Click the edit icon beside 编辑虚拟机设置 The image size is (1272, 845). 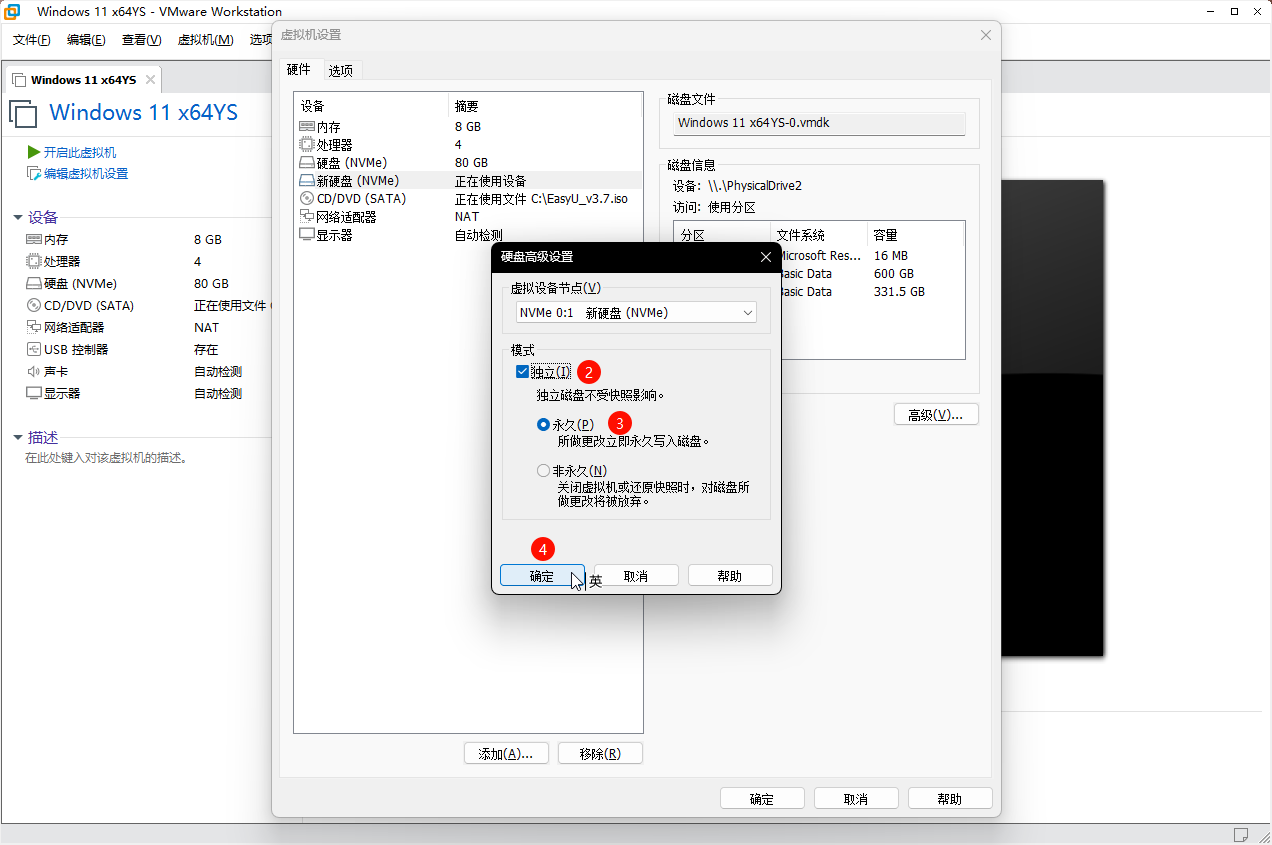click(x=34, y=174)
